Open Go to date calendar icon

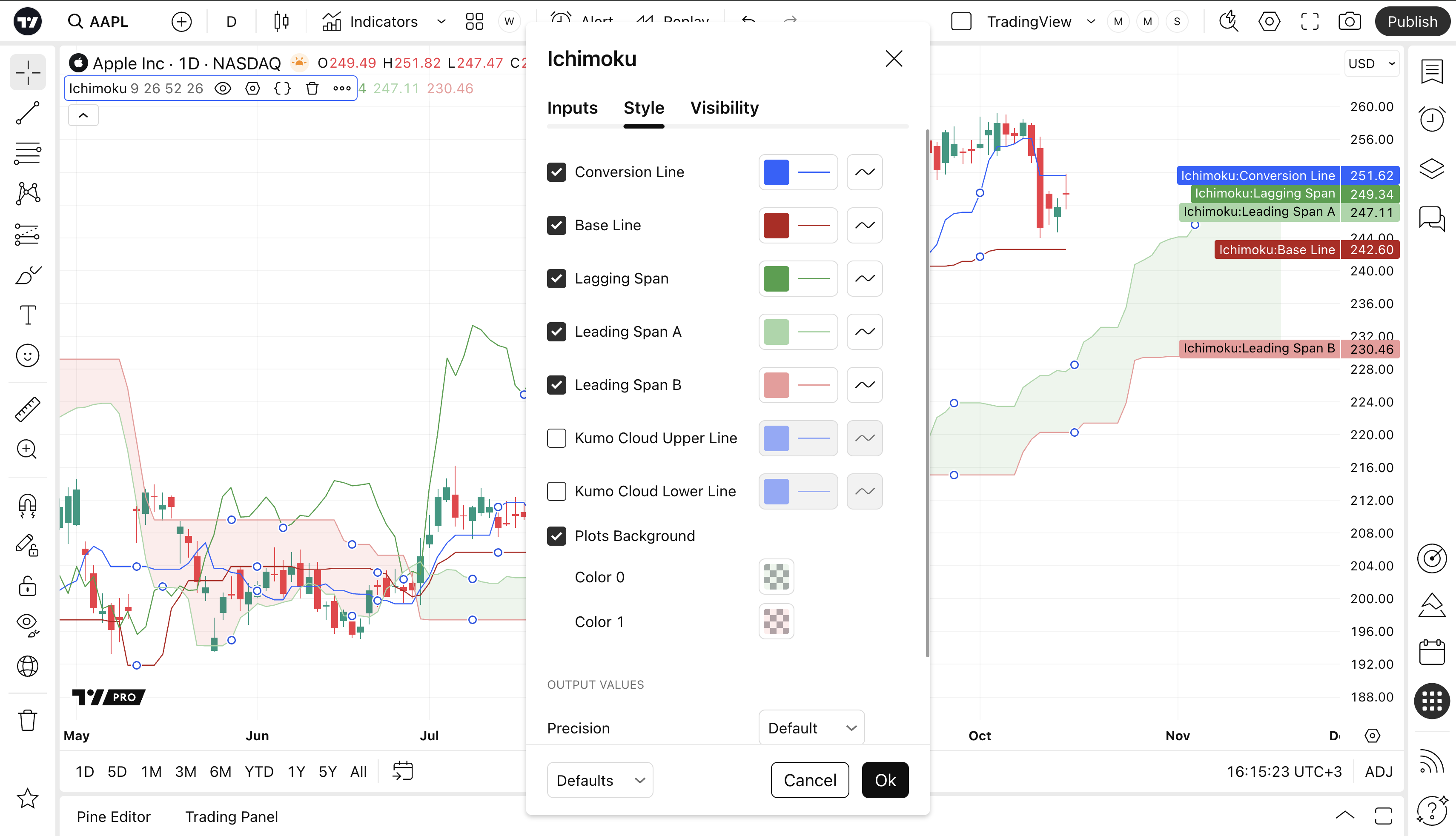point(402,771)
